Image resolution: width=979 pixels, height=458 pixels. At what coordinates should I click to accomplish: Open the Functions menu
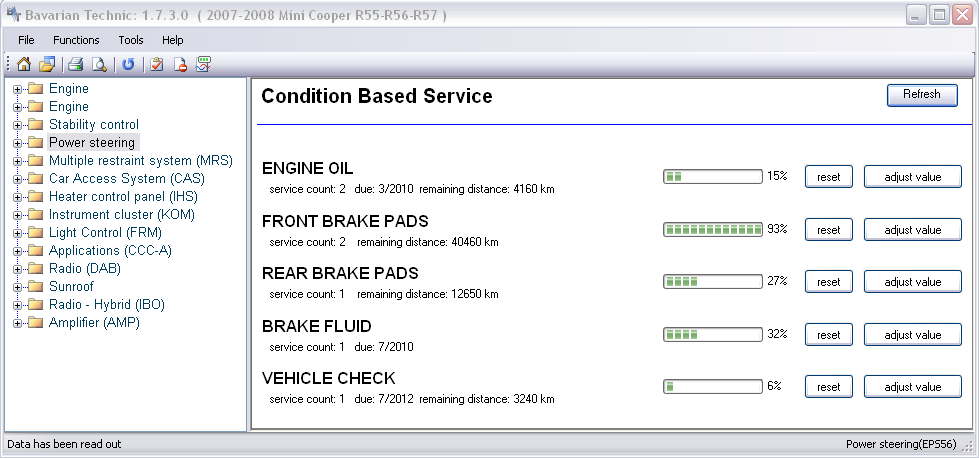(x=76, y=40)
